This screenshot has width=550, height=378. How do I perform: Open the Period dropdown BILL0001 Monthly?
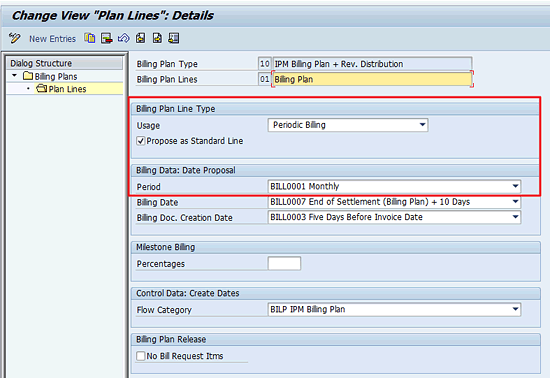(394, 186)
